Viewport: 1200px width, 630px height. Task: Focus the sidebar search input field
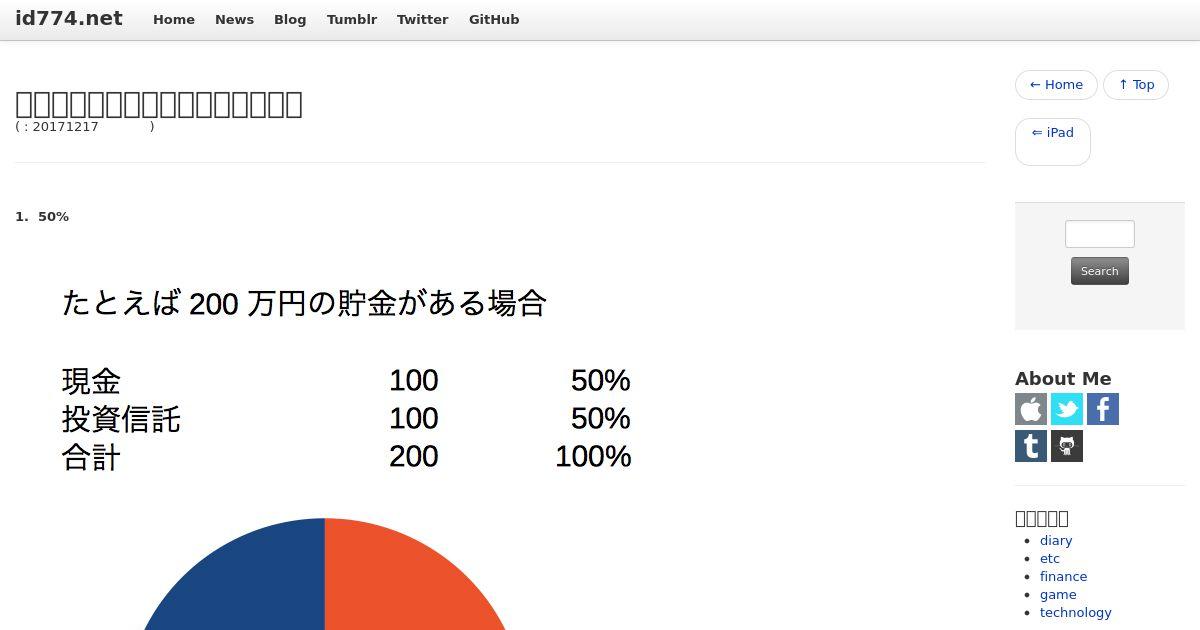coord(1099,234)
